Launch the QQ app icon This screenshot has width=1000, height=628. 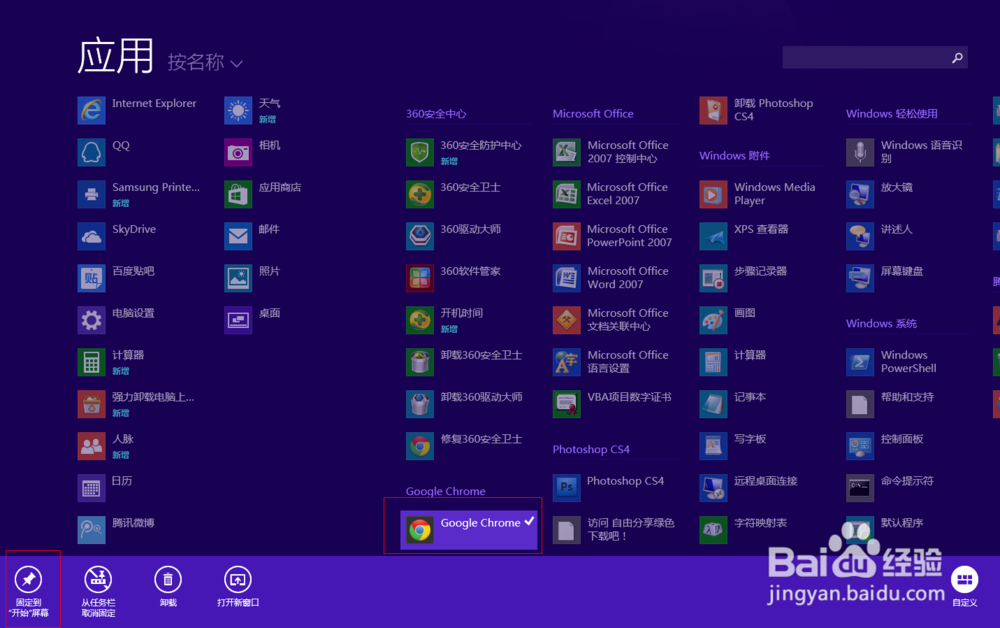[x=91, y=152]
